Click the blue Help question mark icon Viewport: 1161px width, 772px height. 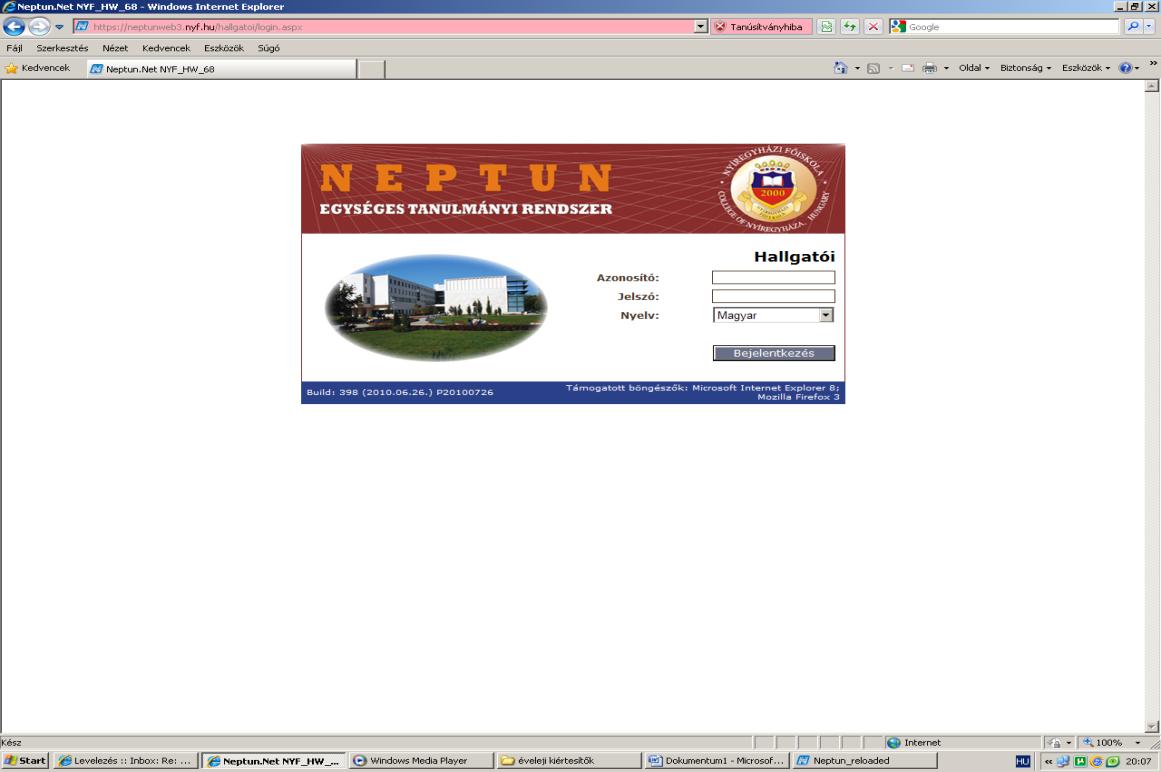pyautogui.click(x=1125, y=68)
